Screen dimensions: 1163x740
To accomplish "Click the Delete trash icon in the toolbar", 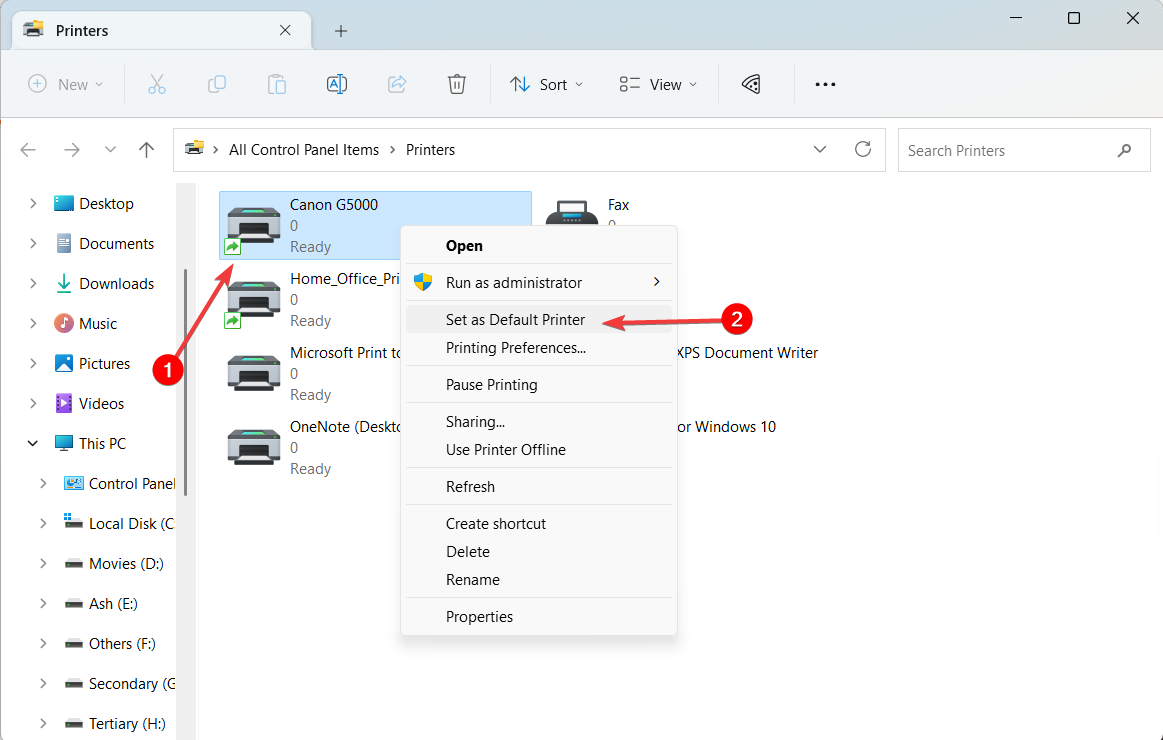I will tap(457, 84).
